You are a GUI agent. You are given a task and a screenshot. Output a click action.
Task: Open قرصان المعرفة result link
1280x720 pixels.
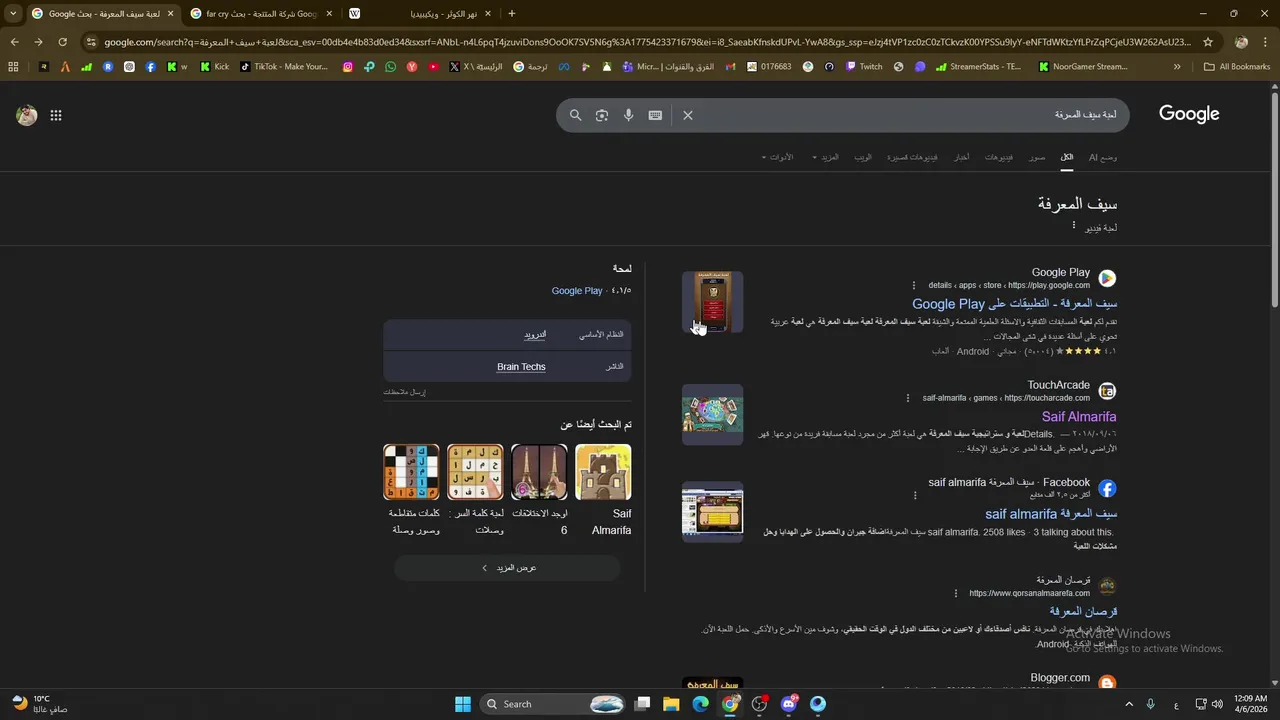point(1083,611)
